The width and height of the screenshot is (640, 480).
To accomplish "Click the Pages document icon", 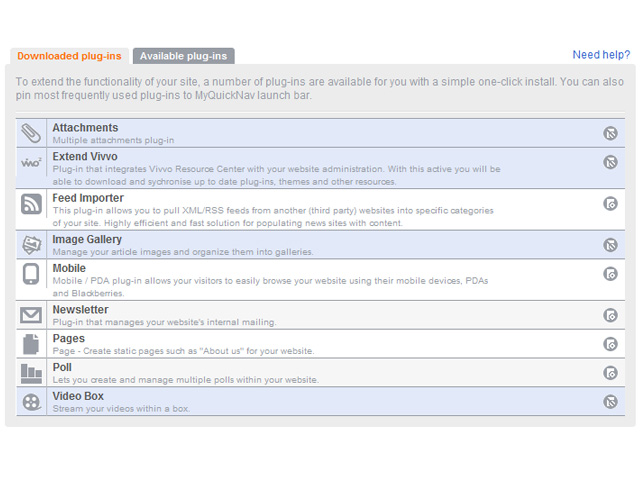I will pos(31,344).
